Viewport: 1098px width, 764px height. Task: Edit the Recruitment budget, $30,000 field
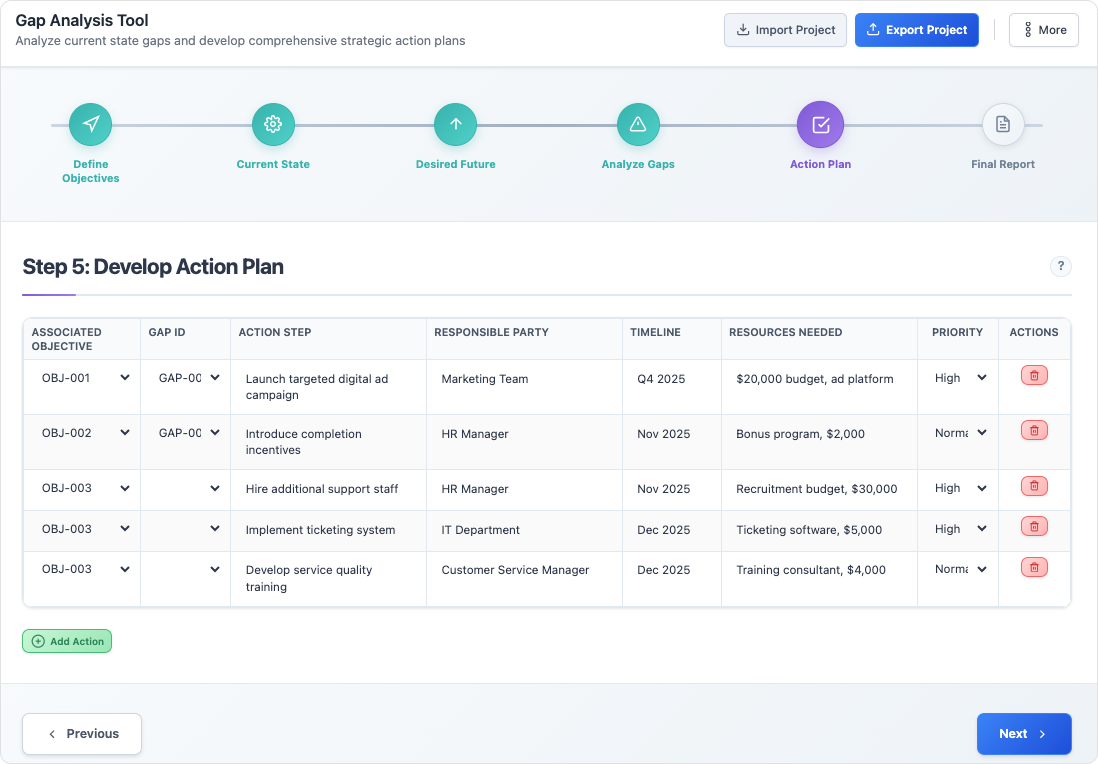pyautogui.click(x=819, y=489)
